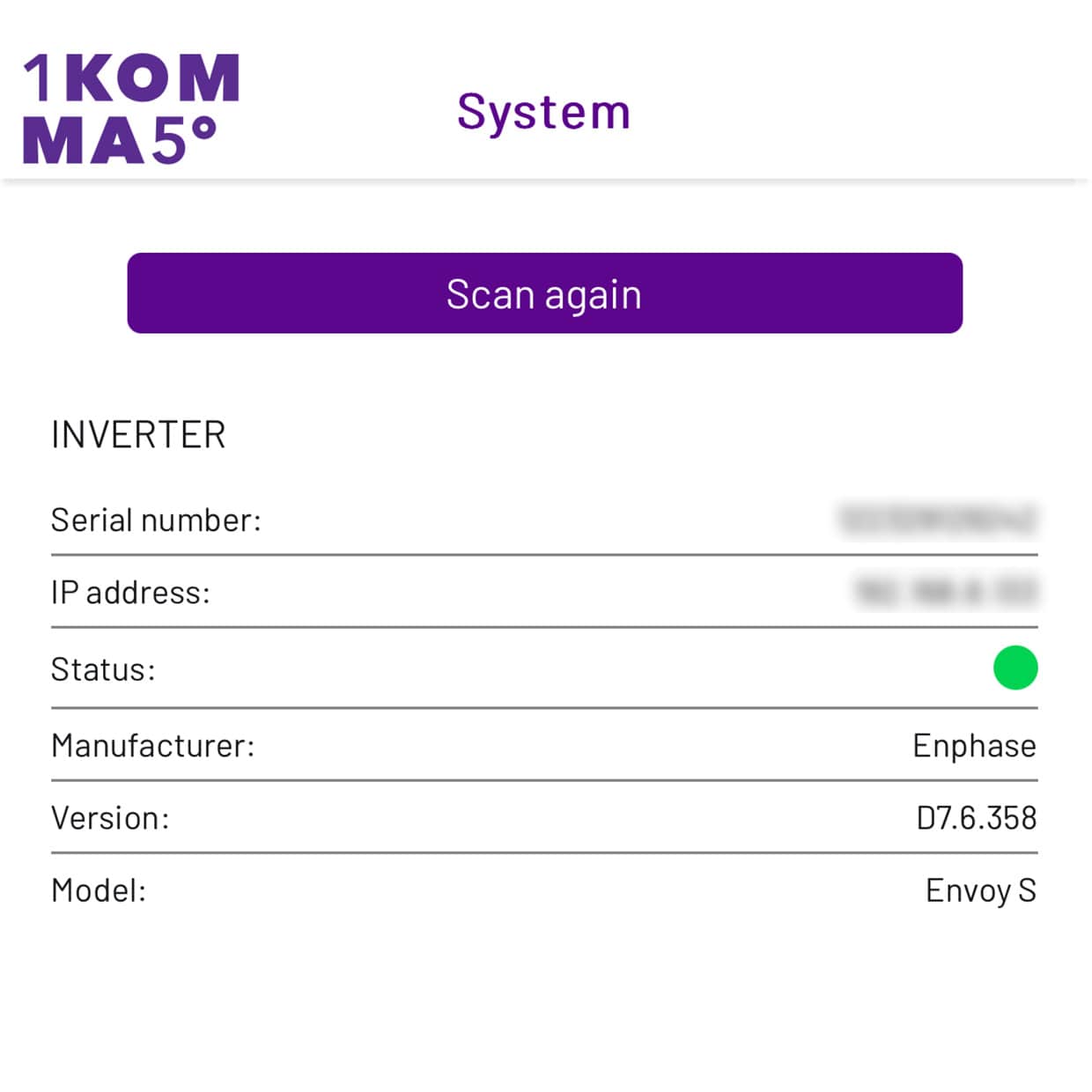Click the purple System heading

(543, 109)
